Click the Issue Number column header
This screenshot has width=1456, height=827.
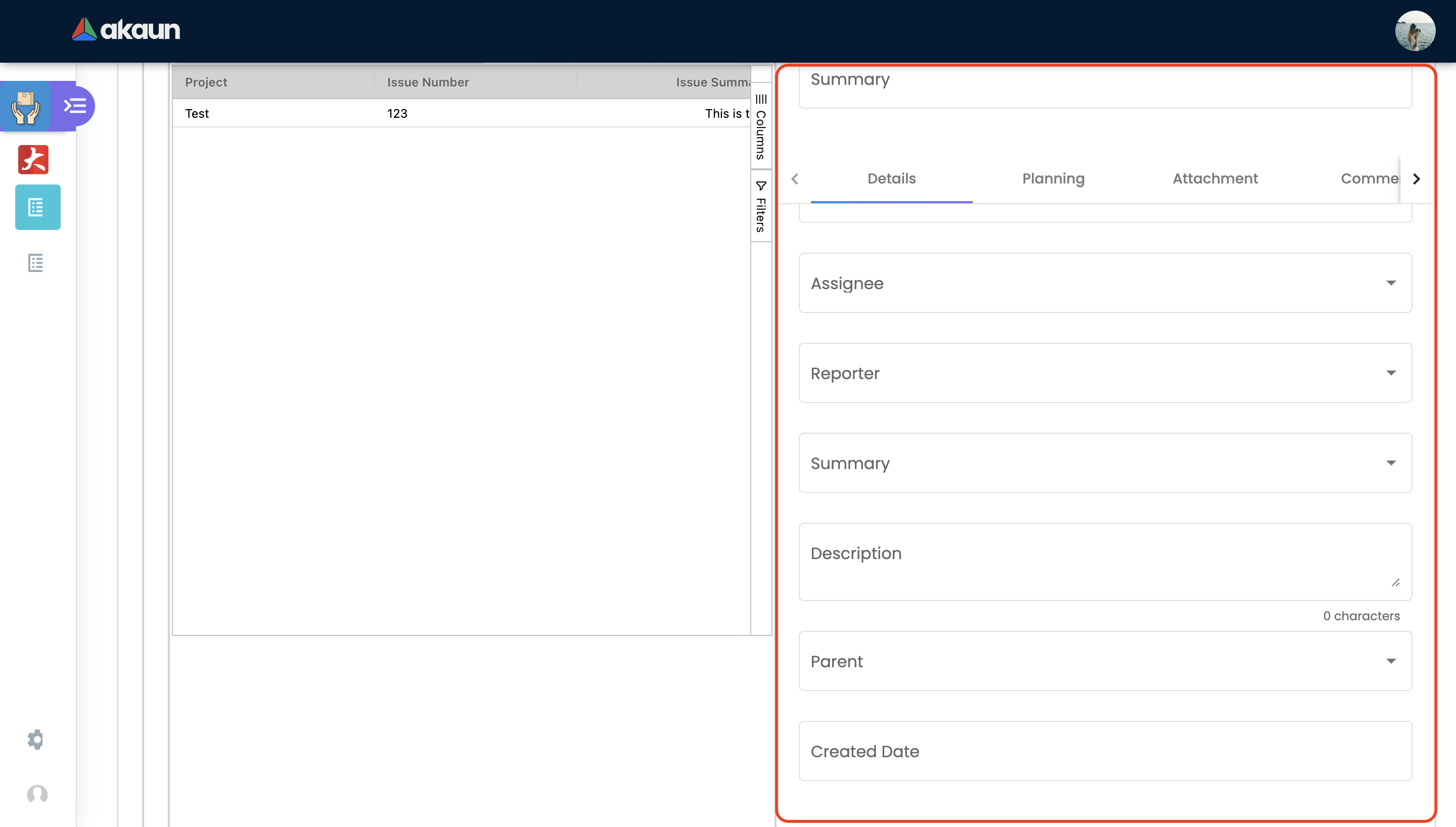click(x=428, y=82)
